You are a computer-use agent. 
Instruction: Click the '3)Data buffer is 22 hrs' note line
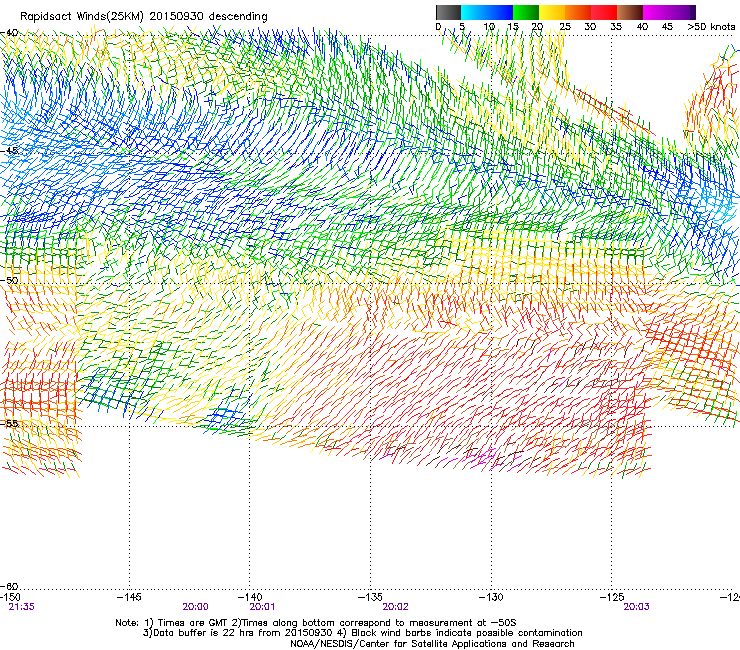click(x=362, y=633)
